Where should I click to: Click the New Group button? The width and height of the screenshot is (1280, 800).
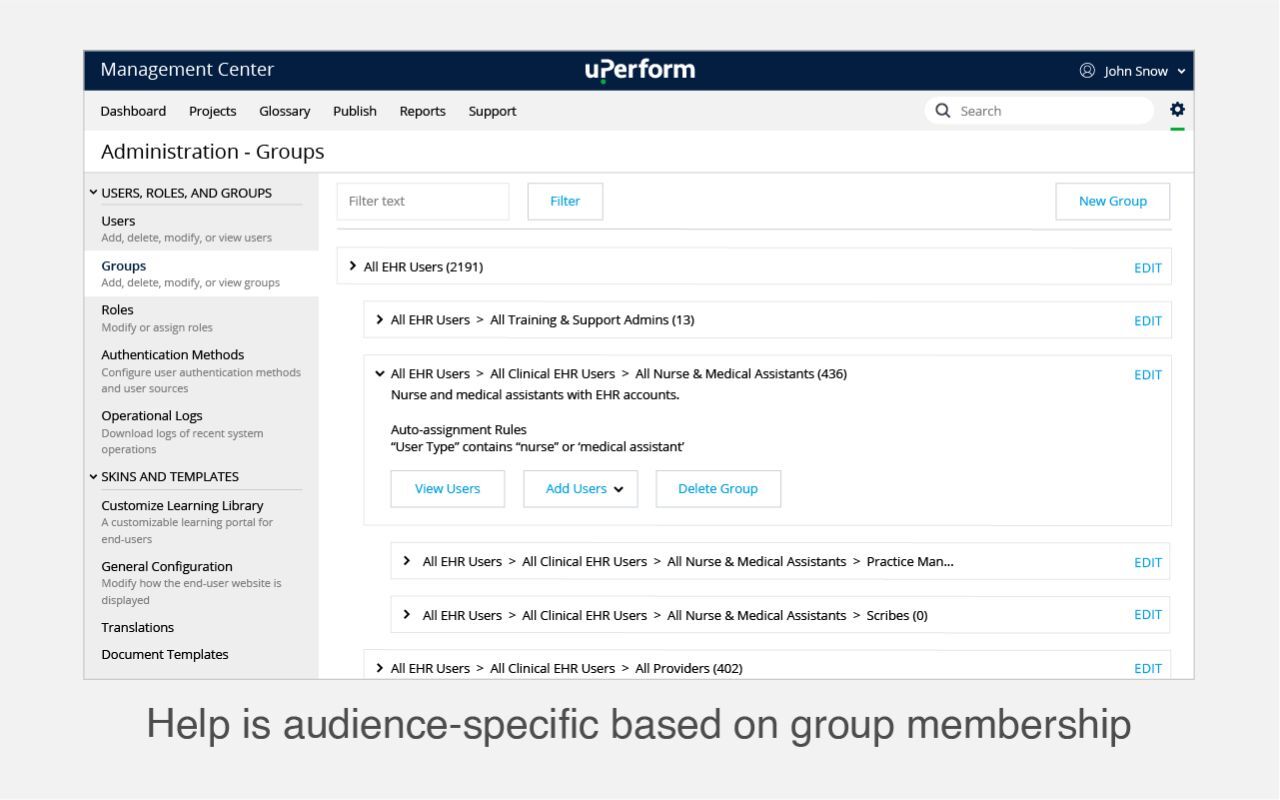coord(1112,201)
